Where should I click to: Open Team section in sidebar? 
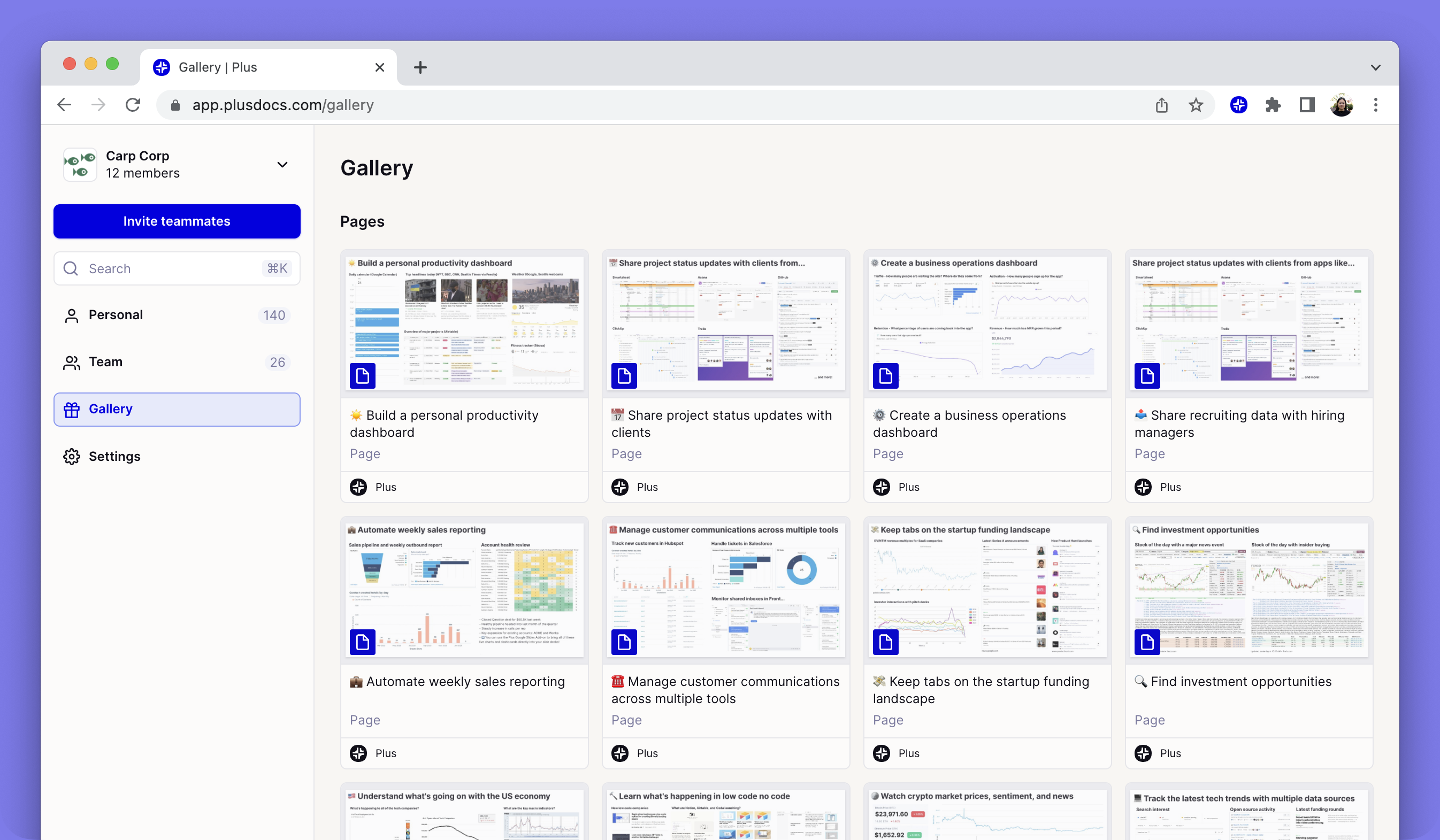(177, 362)
